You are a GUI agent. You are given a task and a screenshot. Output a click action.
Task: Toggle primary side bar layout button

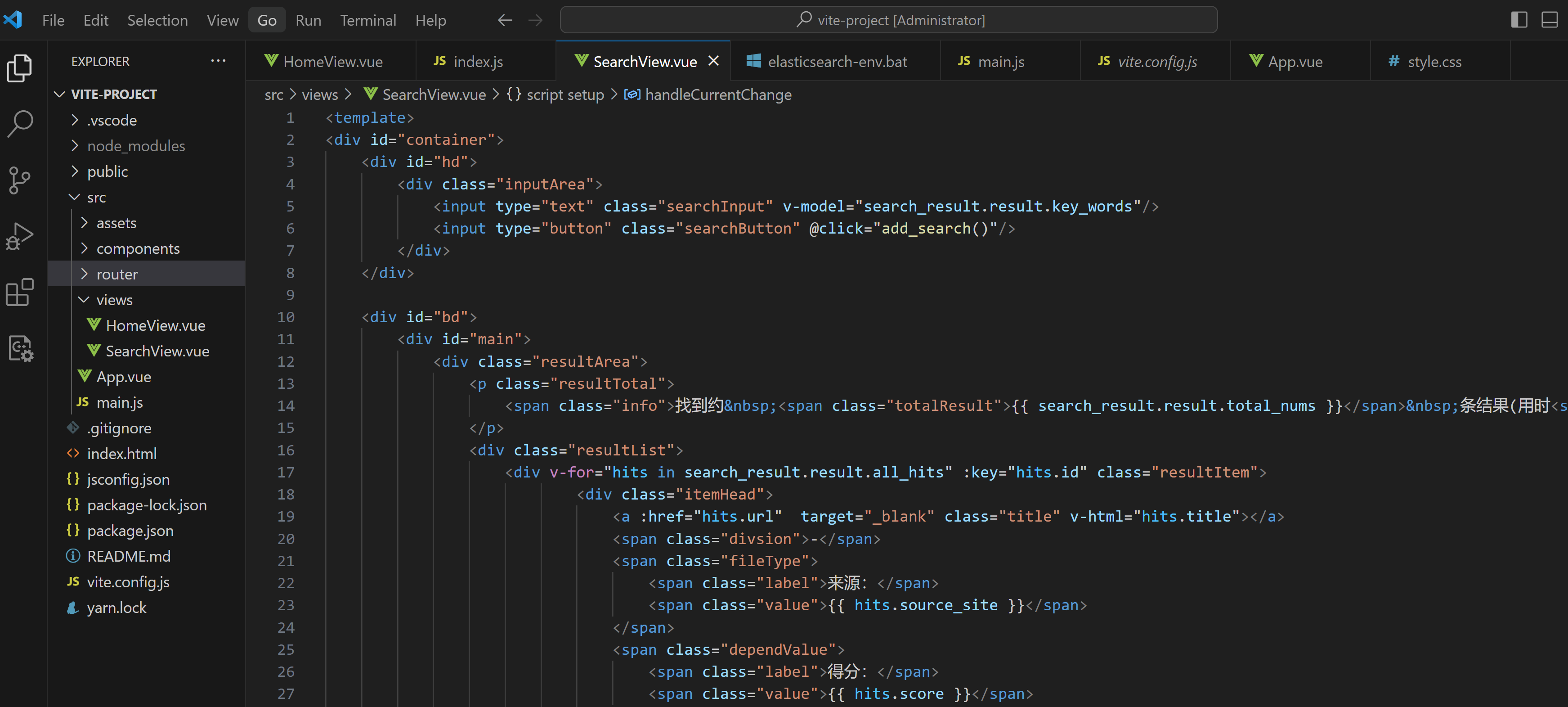pos(1519,20)
